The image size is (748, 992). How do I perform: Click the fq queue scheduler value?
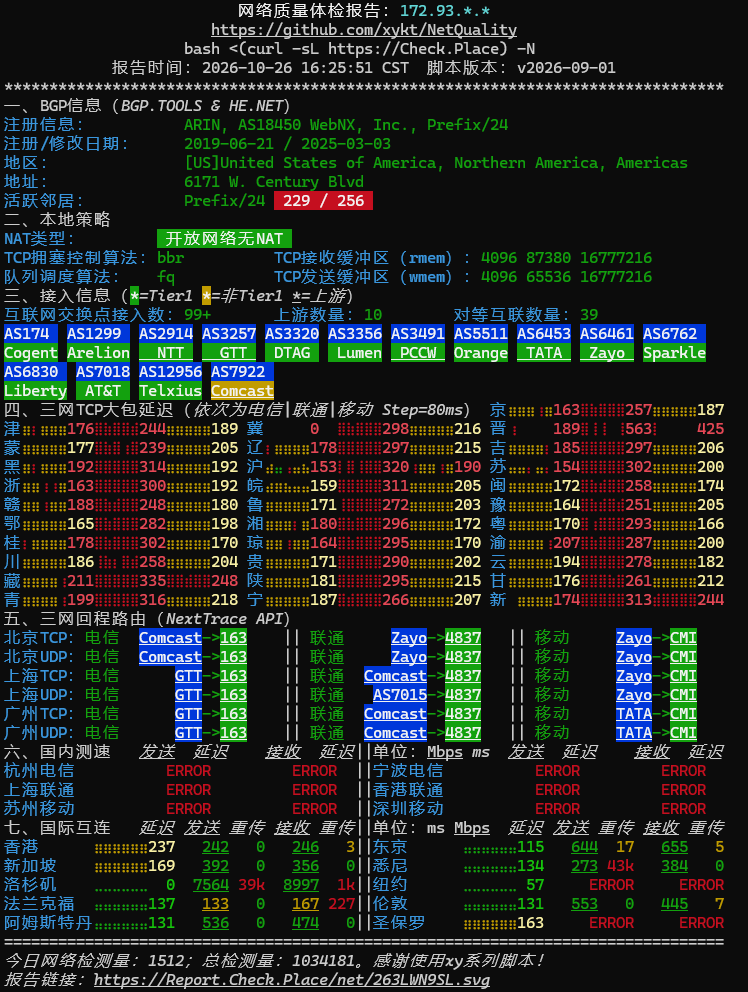tap(166, 276)
